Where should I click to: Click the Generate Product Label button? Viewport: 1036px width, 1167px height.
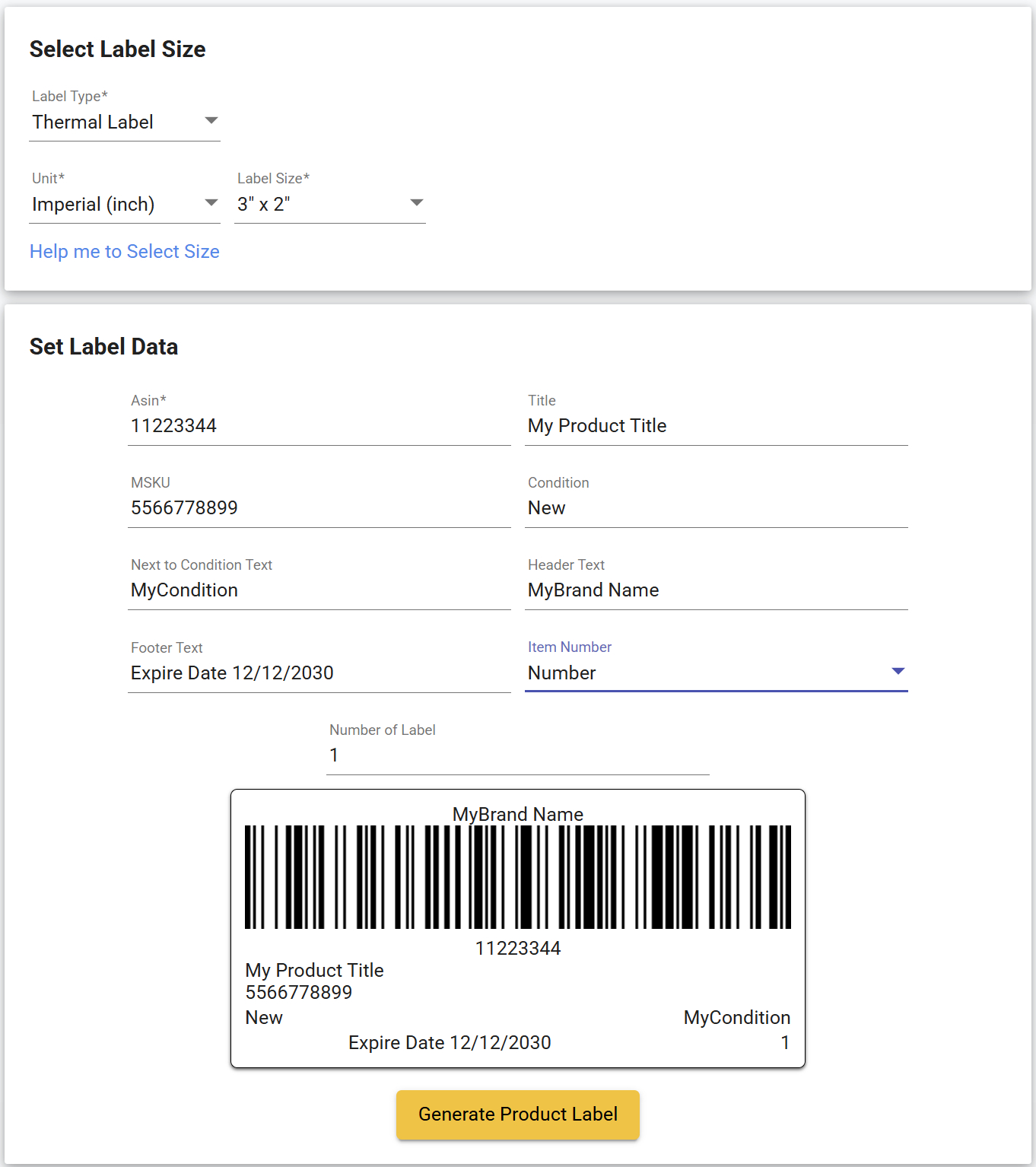coord(518,1115)
